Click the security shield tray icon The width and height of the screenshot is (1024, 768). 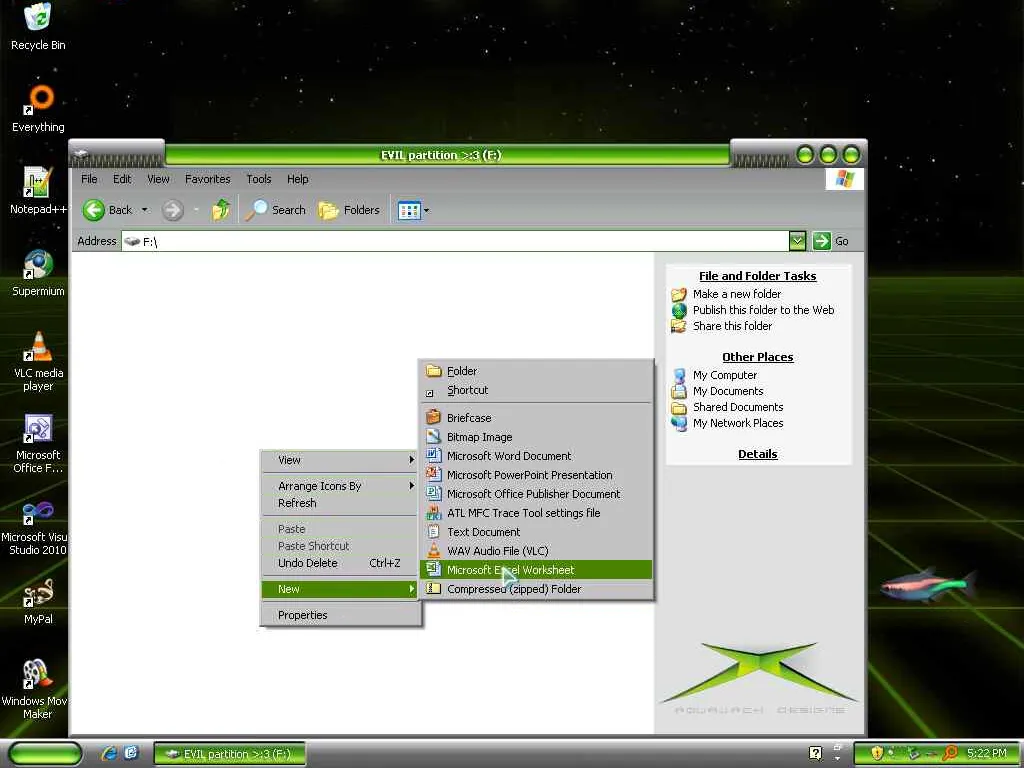877,753
